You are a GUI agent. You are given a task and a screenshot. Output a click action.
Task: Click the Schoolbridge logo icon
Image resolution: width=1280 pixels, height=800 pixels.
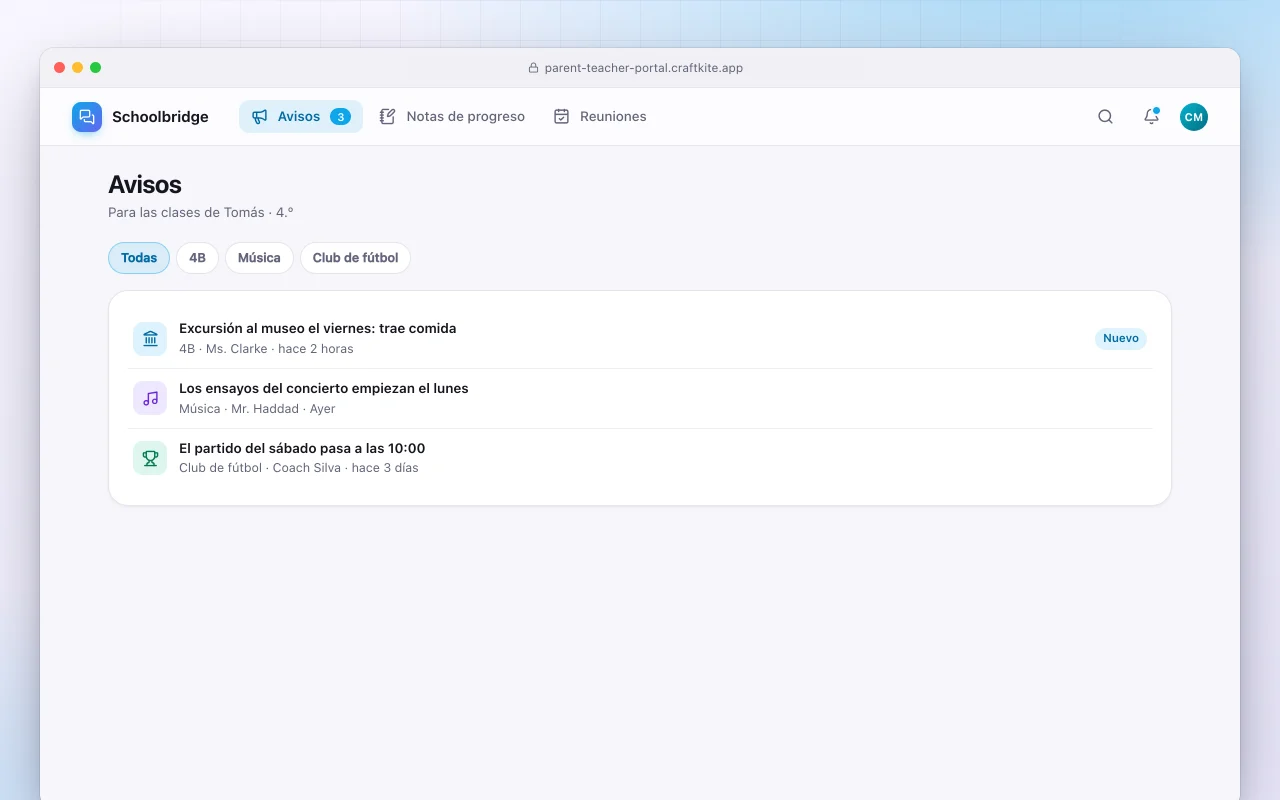(x=87, y=117)
